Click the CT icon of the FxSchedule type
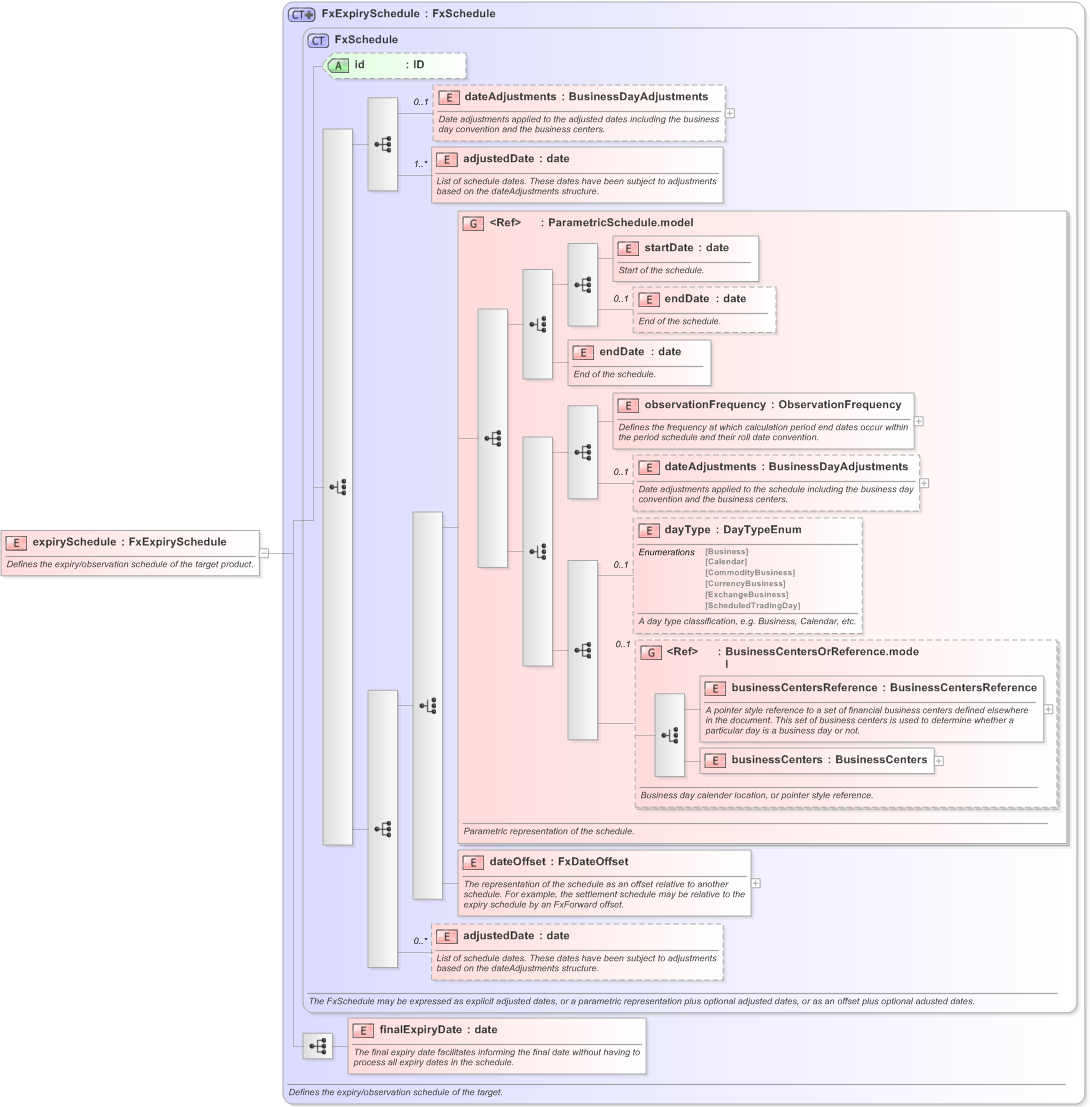 tap(318, 40)
